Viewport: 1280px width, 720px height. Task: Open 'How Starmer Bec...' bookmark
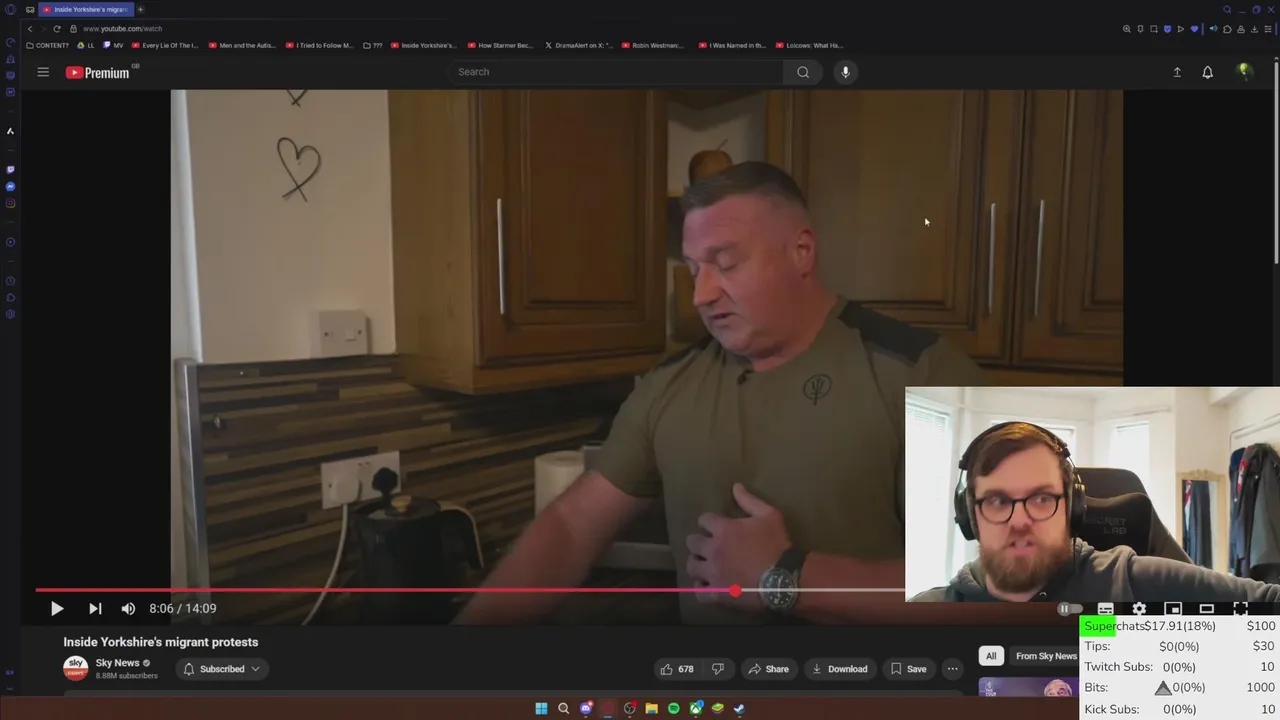501,45
